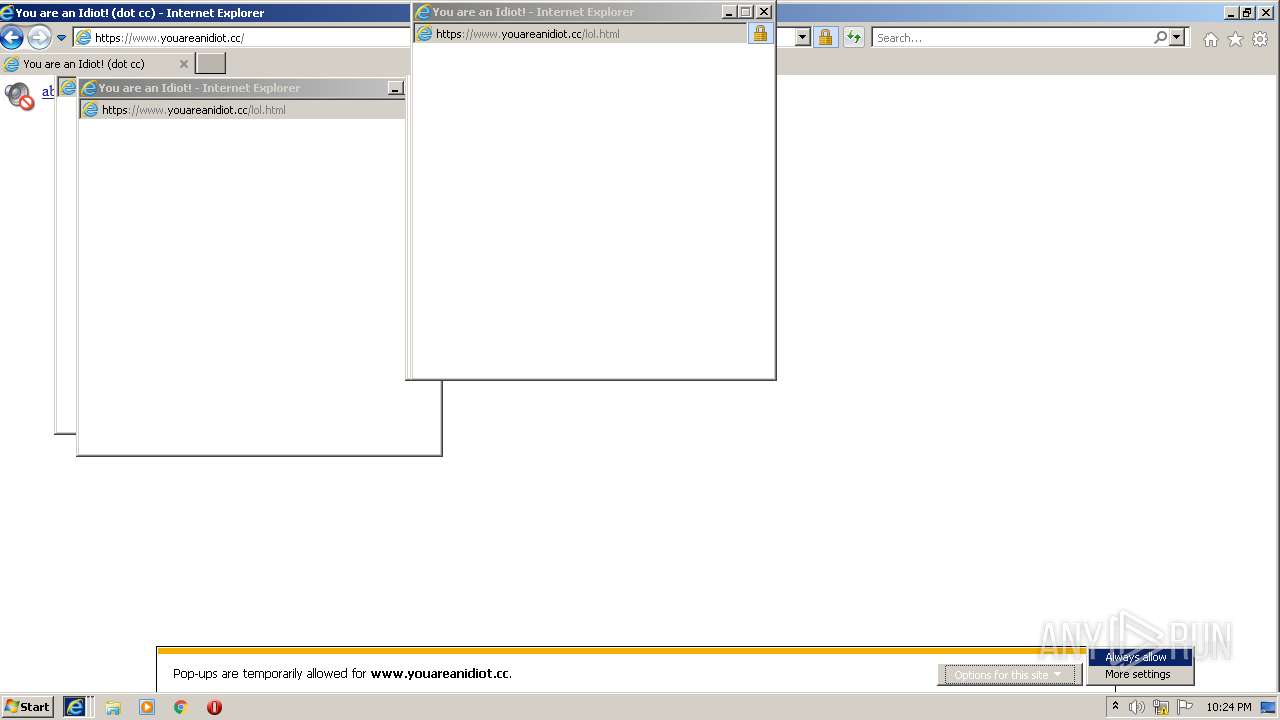Click the Back navigation arrow
Screen dimensions: 1280x720
[12, 38]
